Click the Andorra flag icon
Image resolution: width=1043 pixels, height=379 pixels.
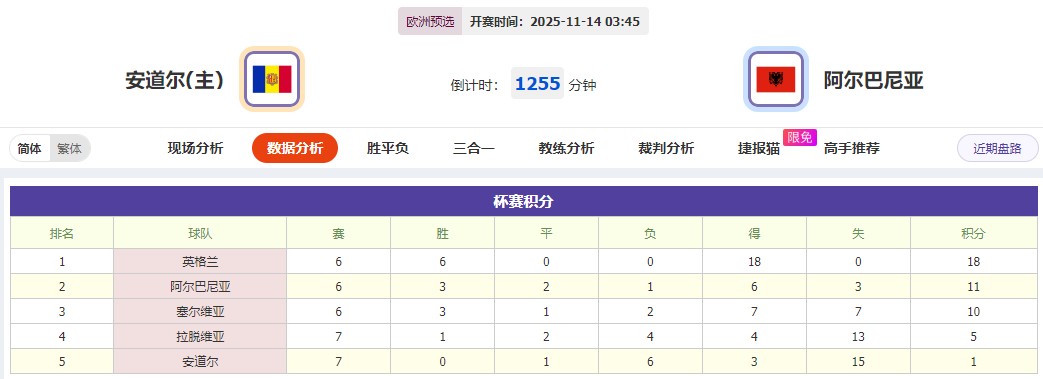272,79
